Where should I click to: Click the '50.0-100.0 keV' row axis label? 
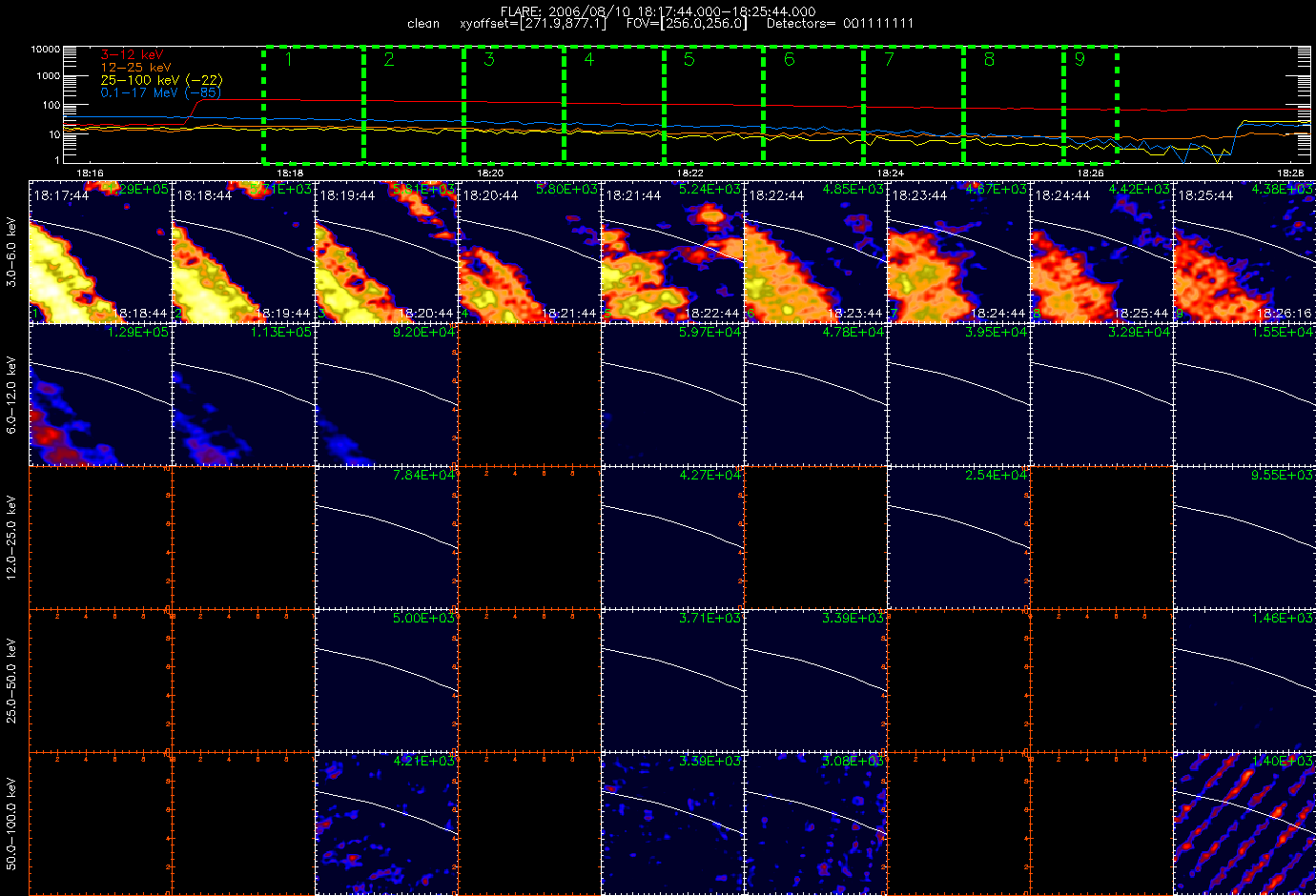pyautogui.click(x=11, y=824)
